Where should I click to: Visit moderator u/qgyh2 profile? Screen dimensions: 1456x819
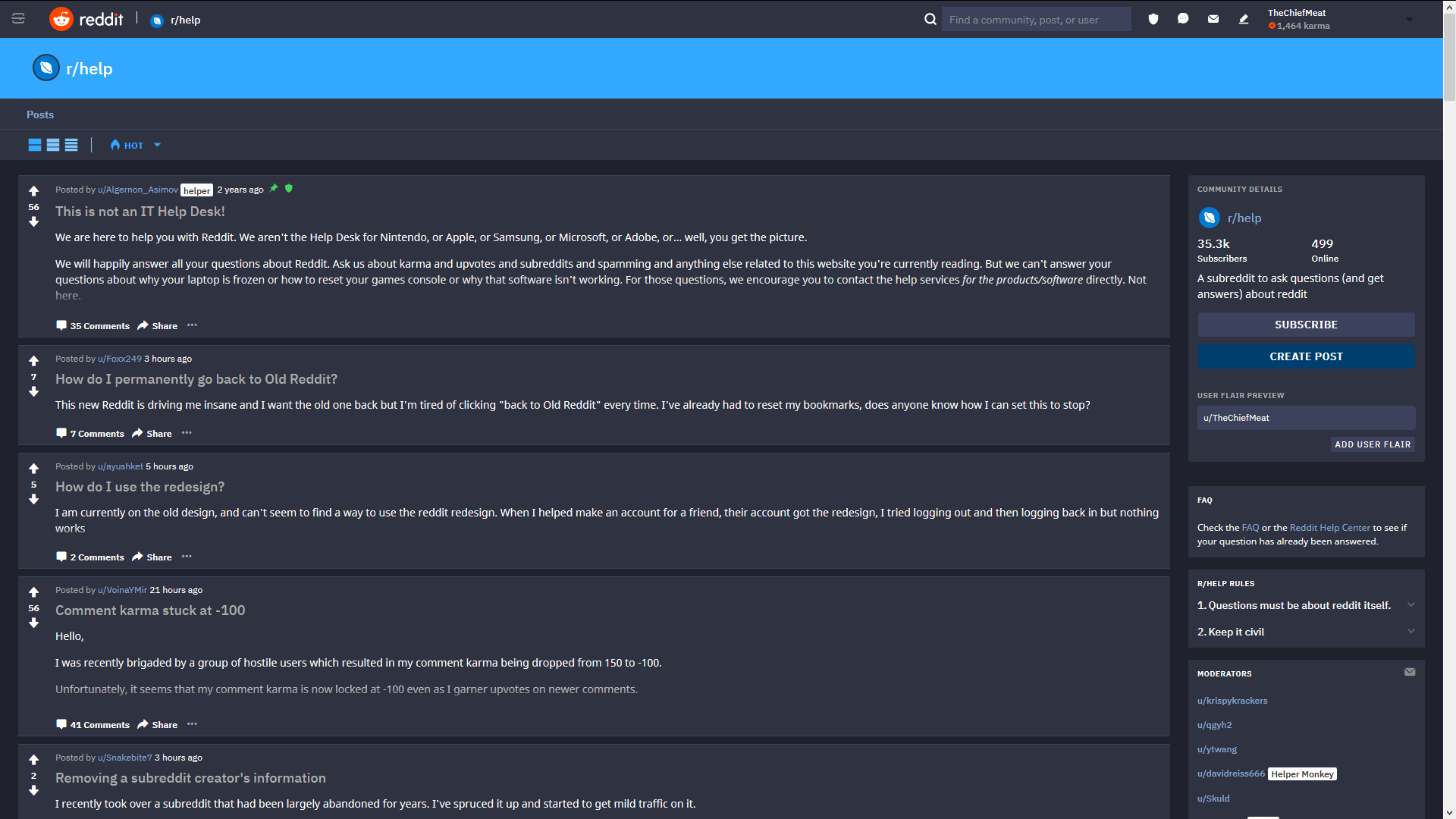click(1214, 725)
